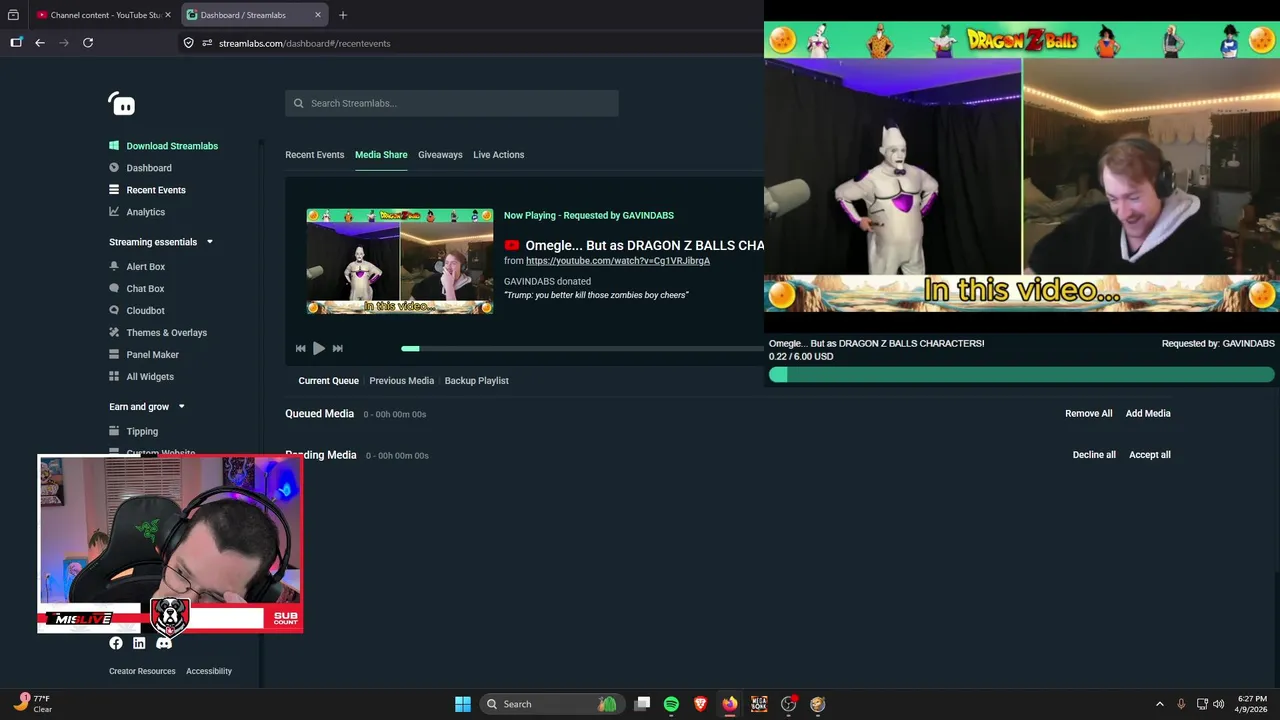Click the Download Streamlabs icon
The height and width of the screenshot is (720, 1280).
point(114,146)
